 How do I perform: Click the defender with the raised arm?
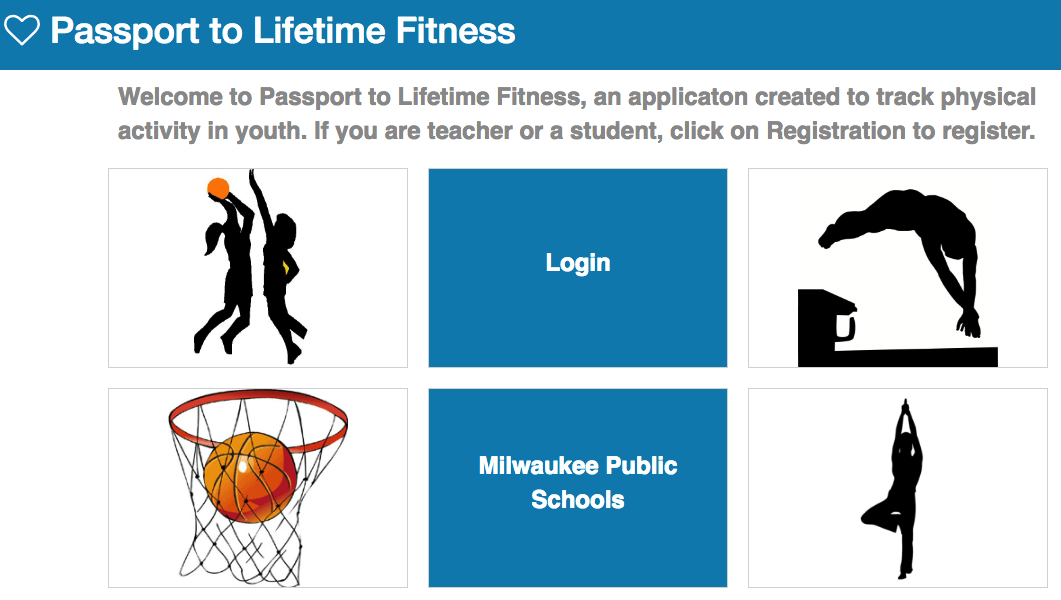[279, 267]
